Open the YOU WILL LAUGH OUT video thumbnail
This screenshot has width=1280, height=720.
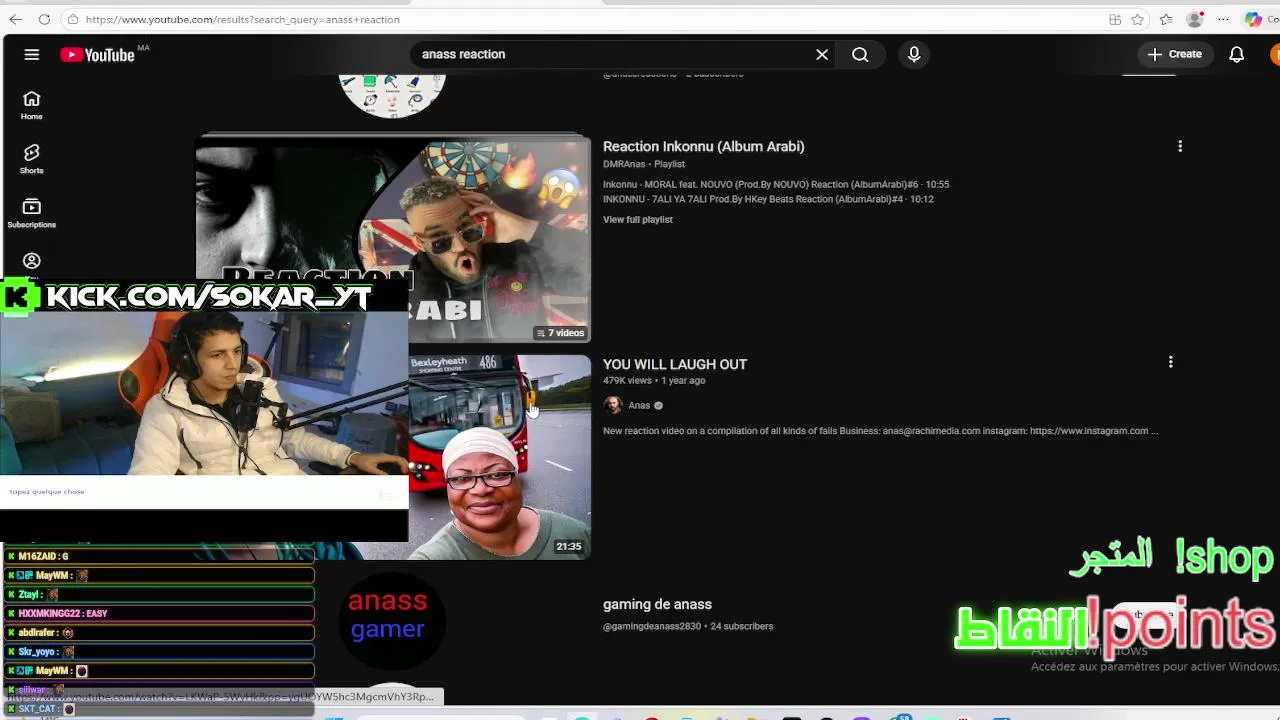500,456
